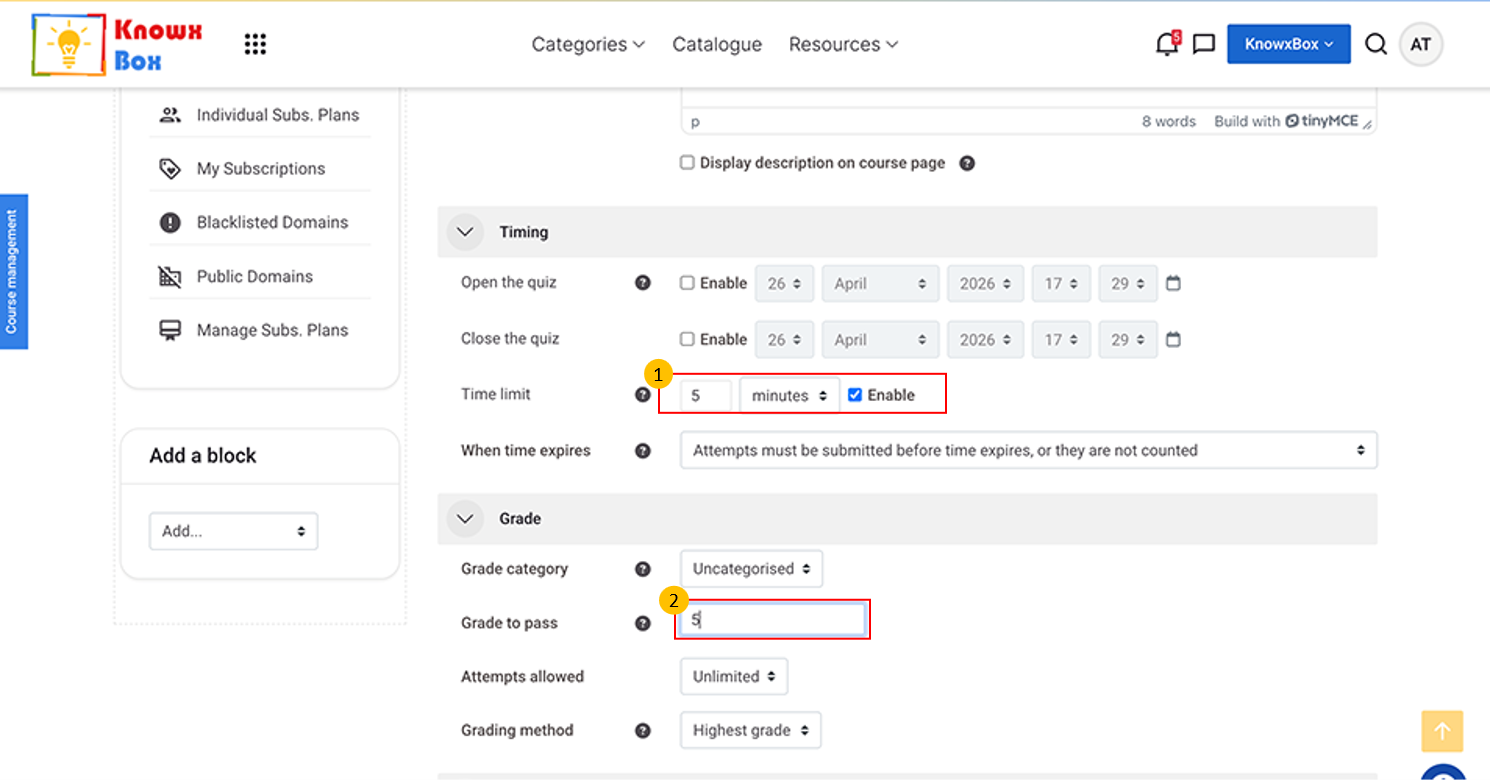Go to Blacklisted Domains
Screen dimensions: 1490x780
tap(273, 223)
